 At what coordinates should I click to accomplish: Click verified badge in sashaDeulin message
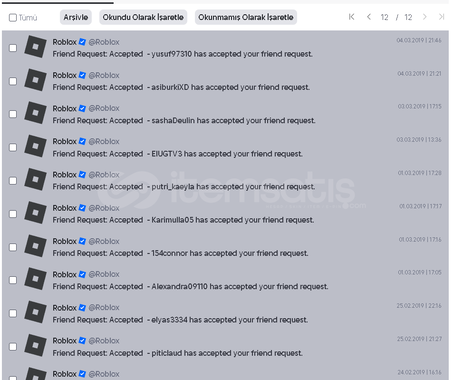(x=82, y=108)
